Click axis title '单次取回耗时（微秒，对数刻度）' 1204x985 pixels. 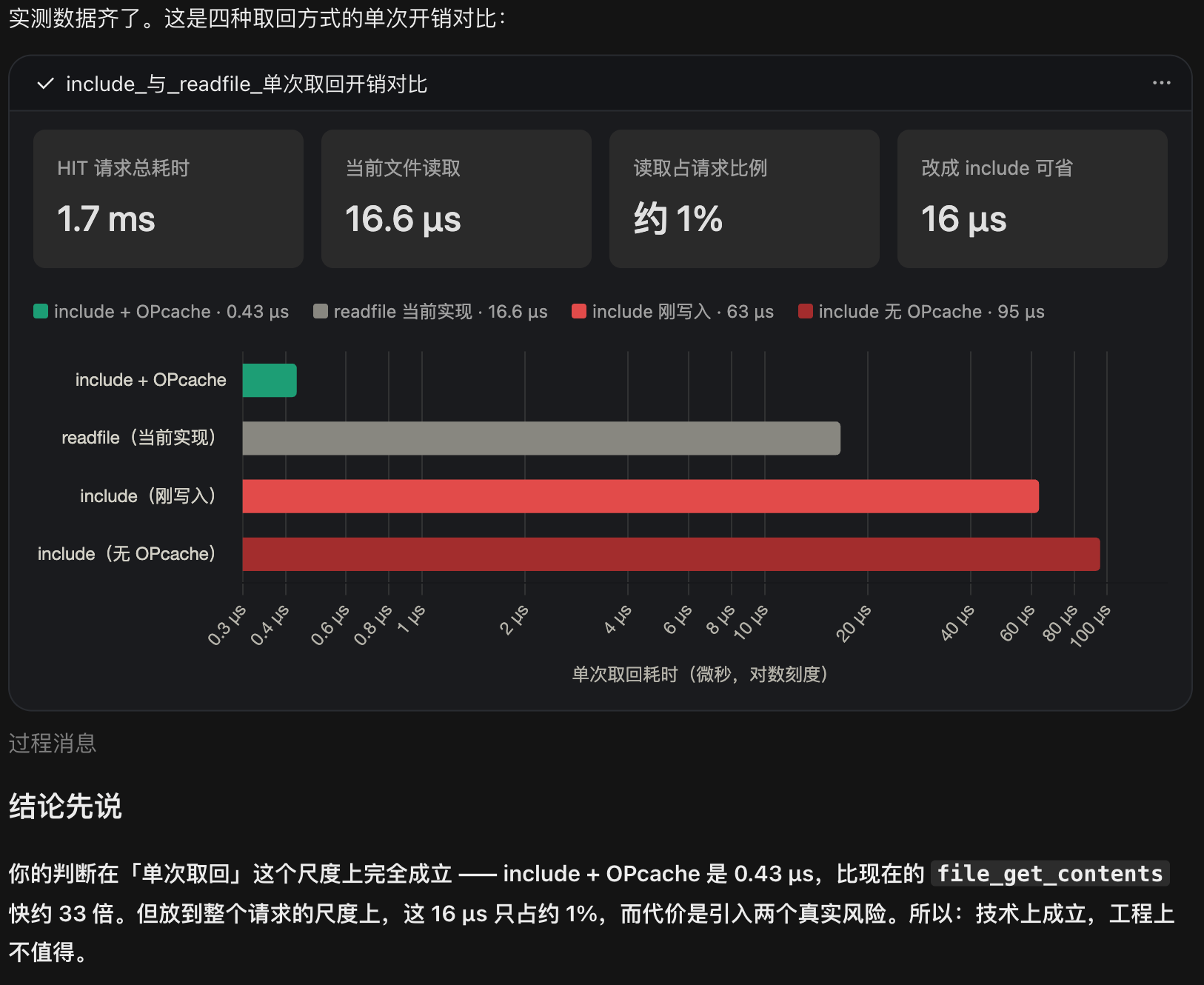[700, 674]
